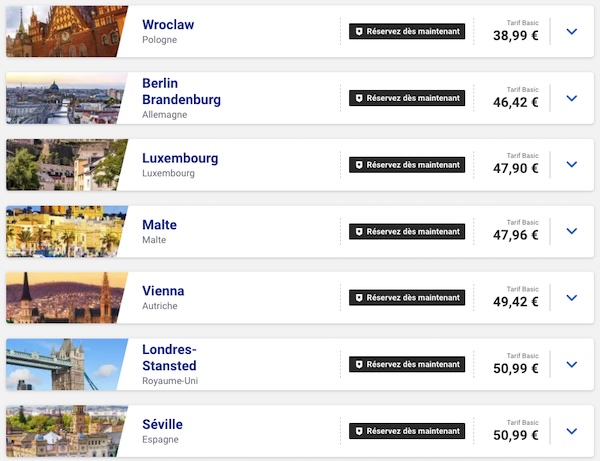This screenshot has height=461, width=600.
Task: Expand the Berlin Brandenburg fare chevron
Action: (x=571, y=98)
